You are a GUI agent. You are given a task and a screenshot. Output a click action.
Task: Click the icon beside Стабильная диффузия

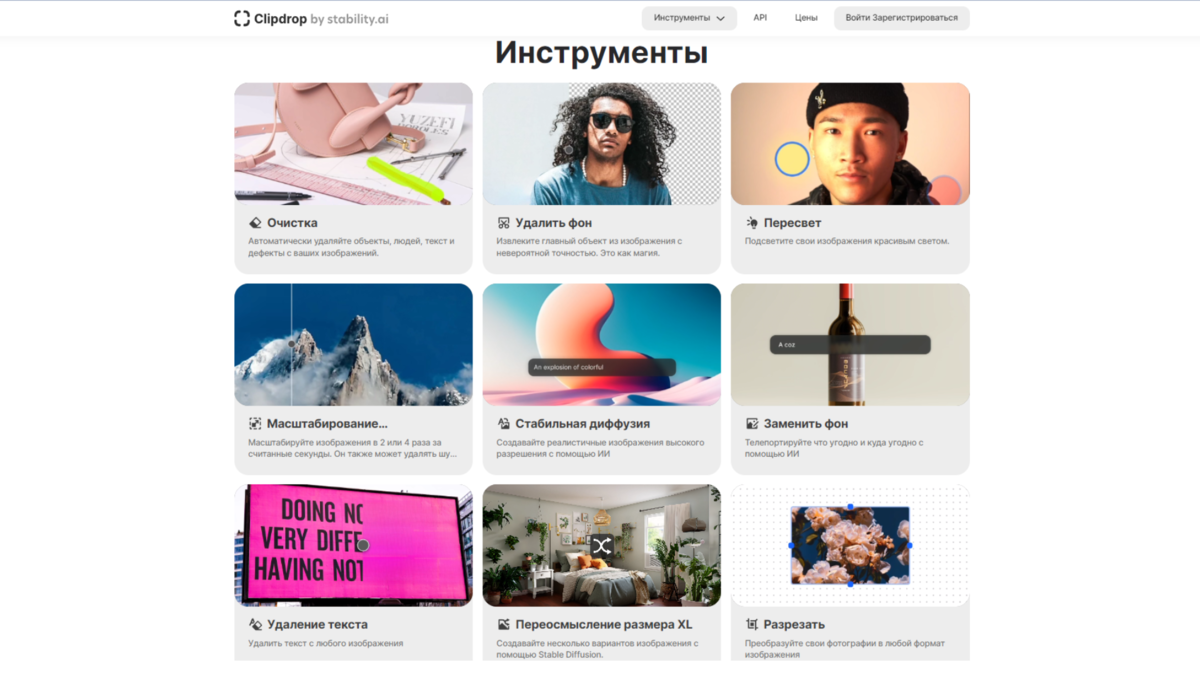click(x=504, y=424)
